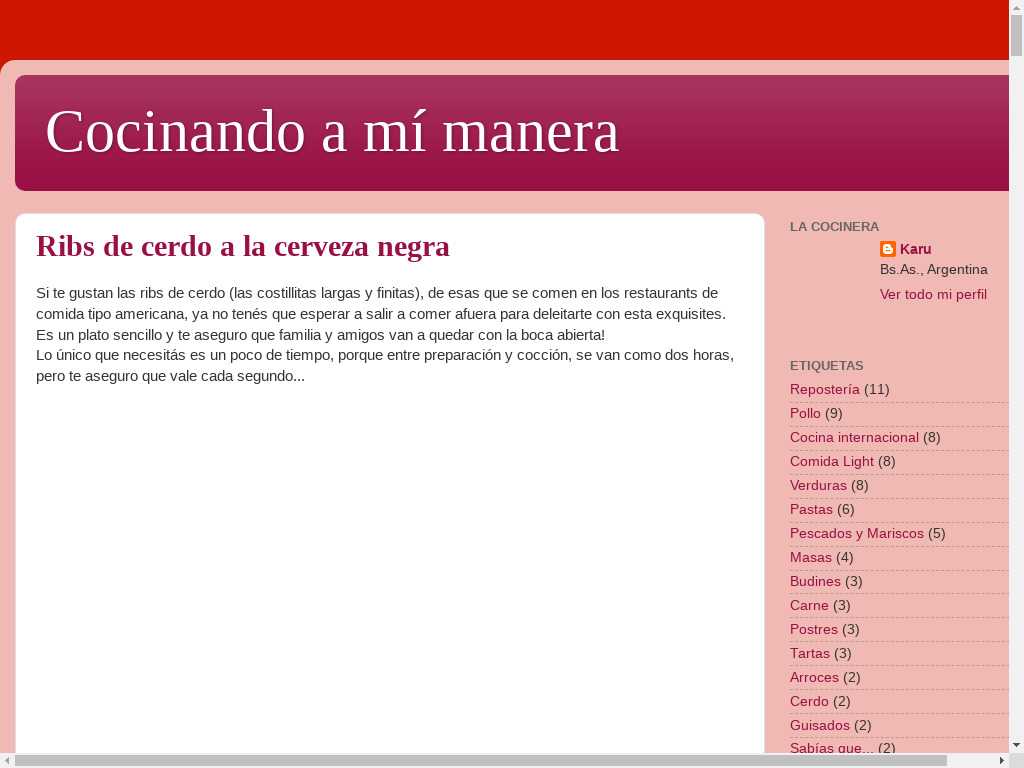The width and height of the screenshot is (1024, 768).
Task: Click the horizontal scrollbar right arrow
Action: point(1002,761)
